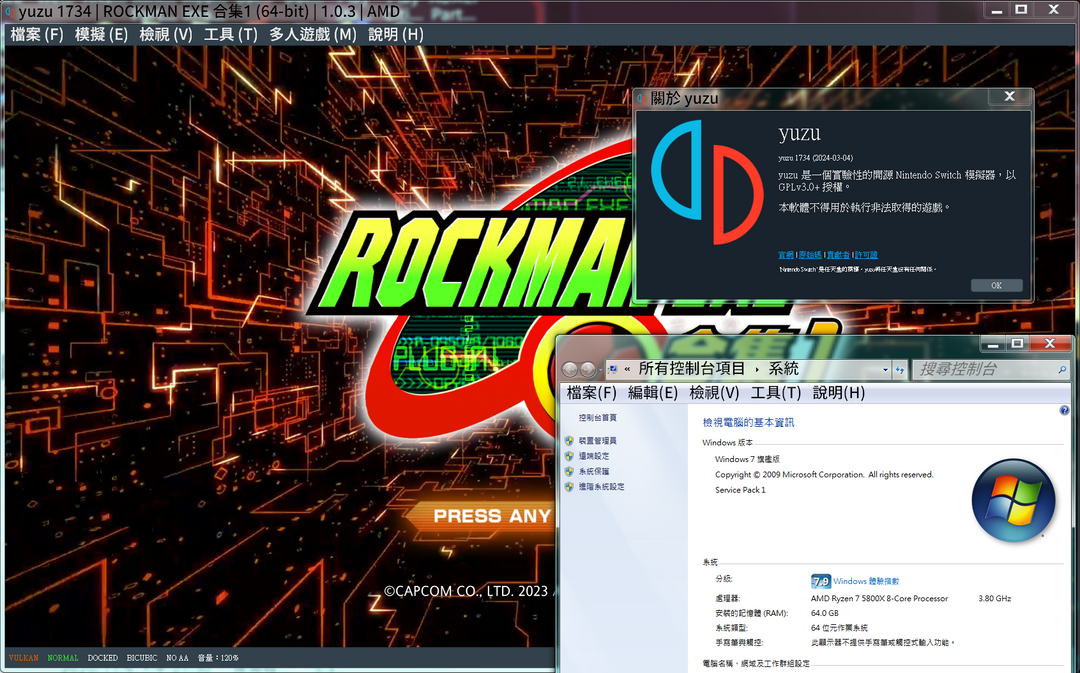Screen dimensions: 1080x673
Task: Open the address bar history dropdown arrow
Action: coord(885,370)
